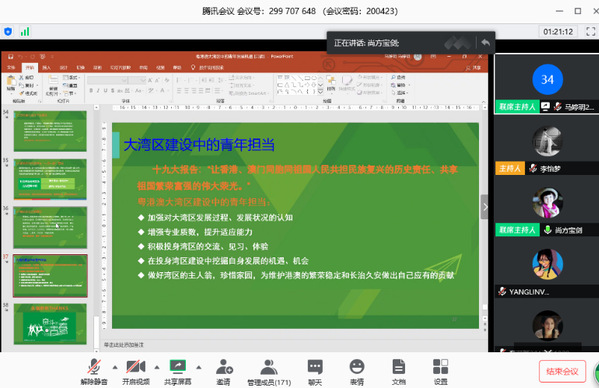Viewport: 599px width, 388px height.
Task: Click the blue security shield icon
Action: 8,32
